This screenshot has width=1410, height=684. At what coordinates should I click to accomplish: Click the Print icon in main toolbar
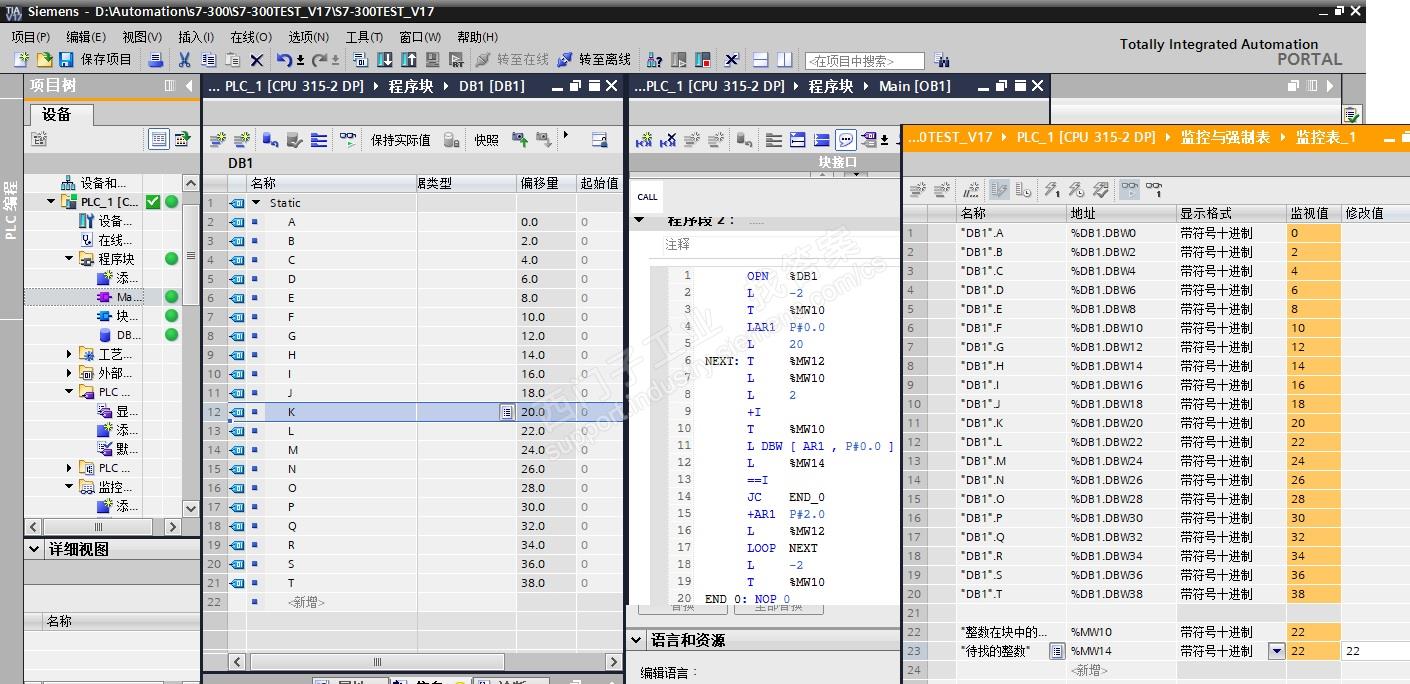[x=156, y=60]
